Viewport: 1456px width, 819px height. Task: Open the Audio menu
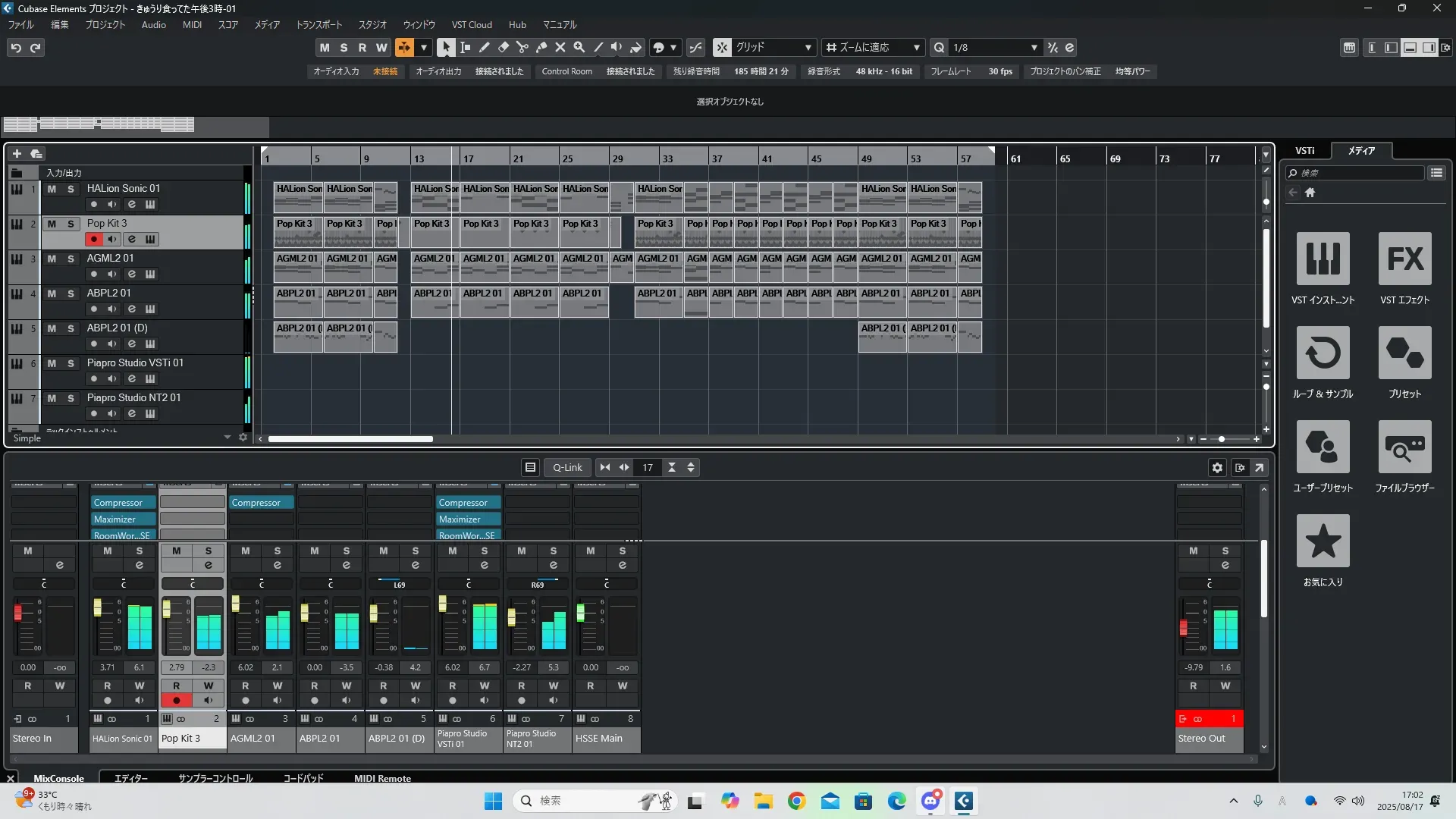(153, 24)
